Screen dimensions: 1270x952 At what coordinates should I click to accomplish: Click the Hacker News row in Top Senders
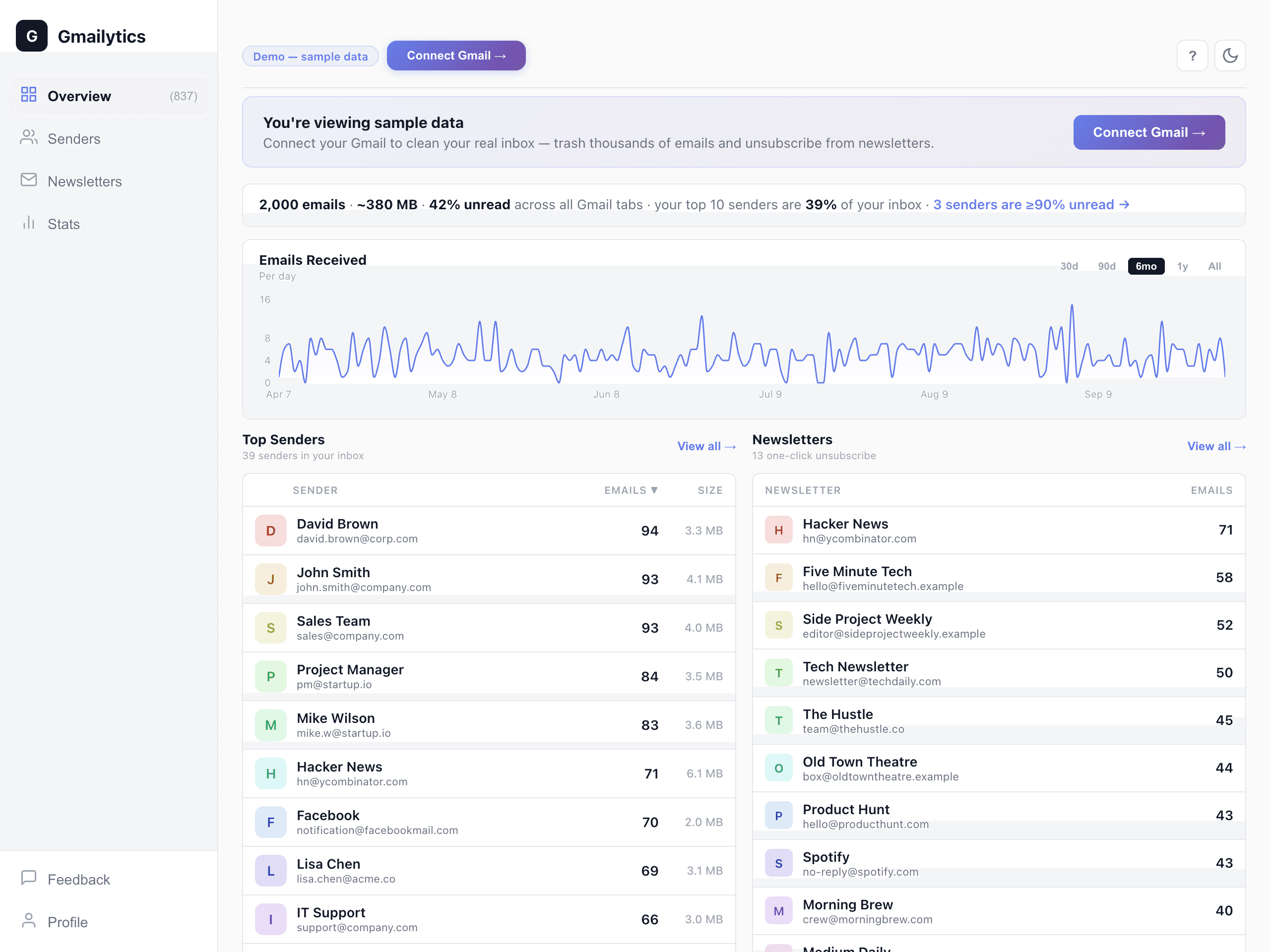click(489, 773)
